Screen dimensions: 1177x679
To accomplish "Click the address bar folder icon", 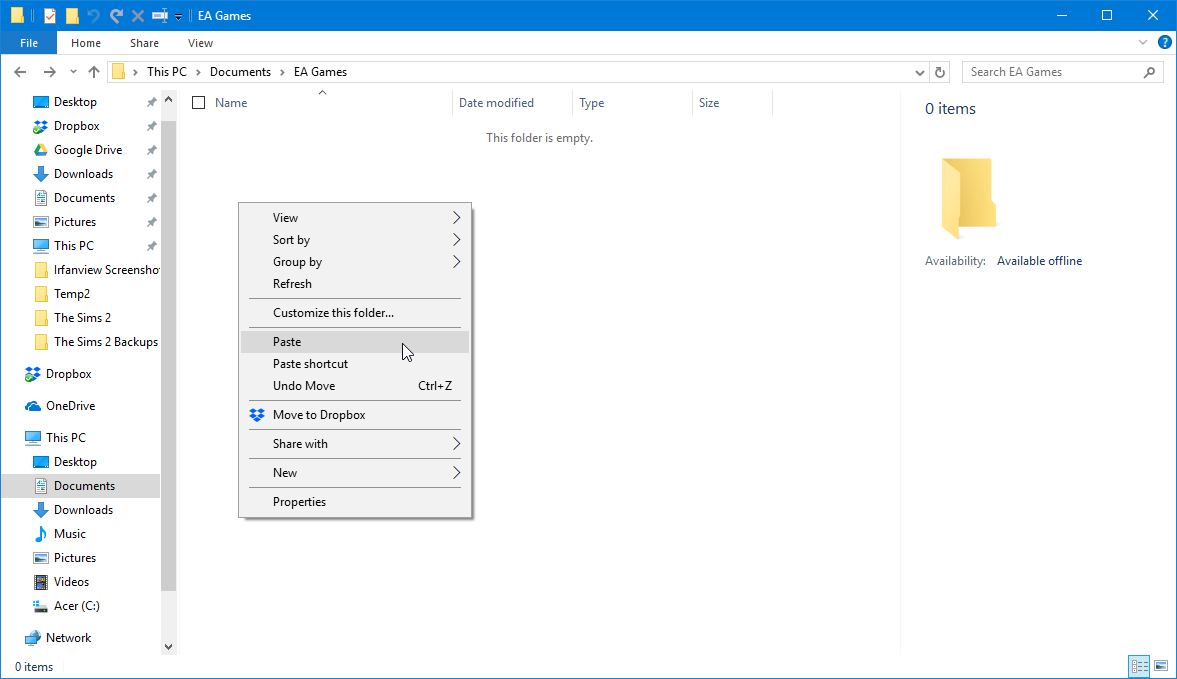I will point(118,72).
